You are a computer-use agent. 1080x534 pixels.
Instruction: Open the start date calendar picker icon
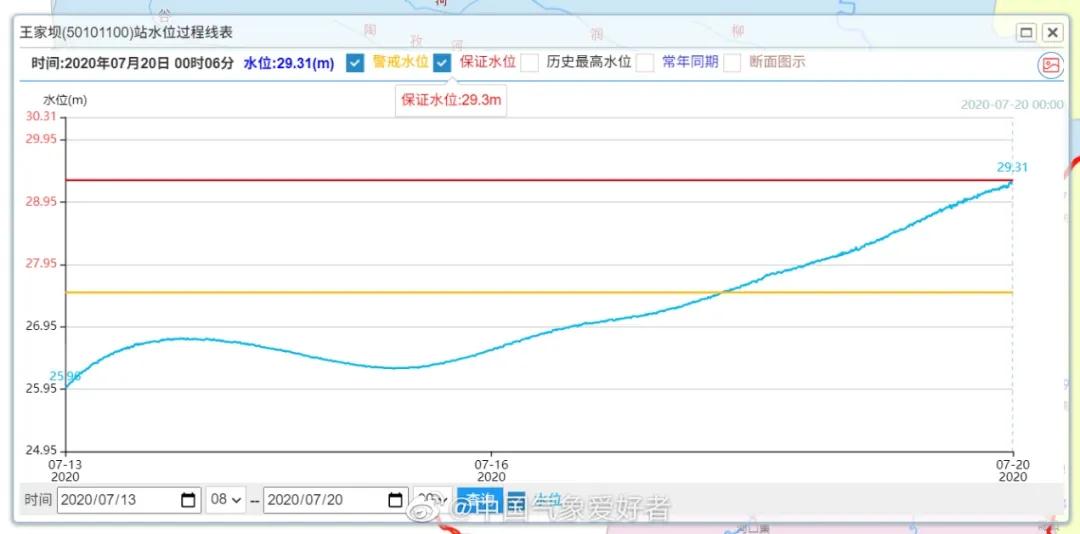coord(188,500)
